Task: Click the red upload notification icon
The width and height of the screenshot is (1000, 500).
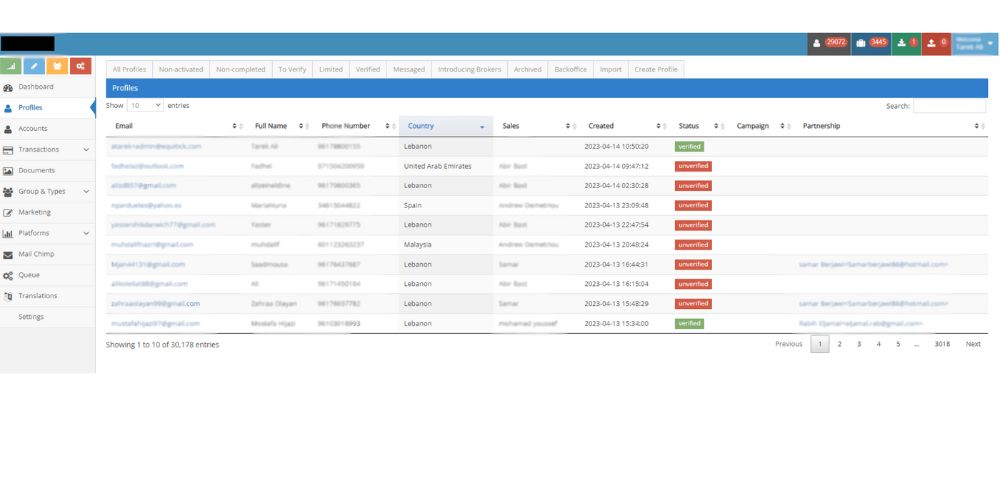Action: pyautogui.click(x=936, y=43)
